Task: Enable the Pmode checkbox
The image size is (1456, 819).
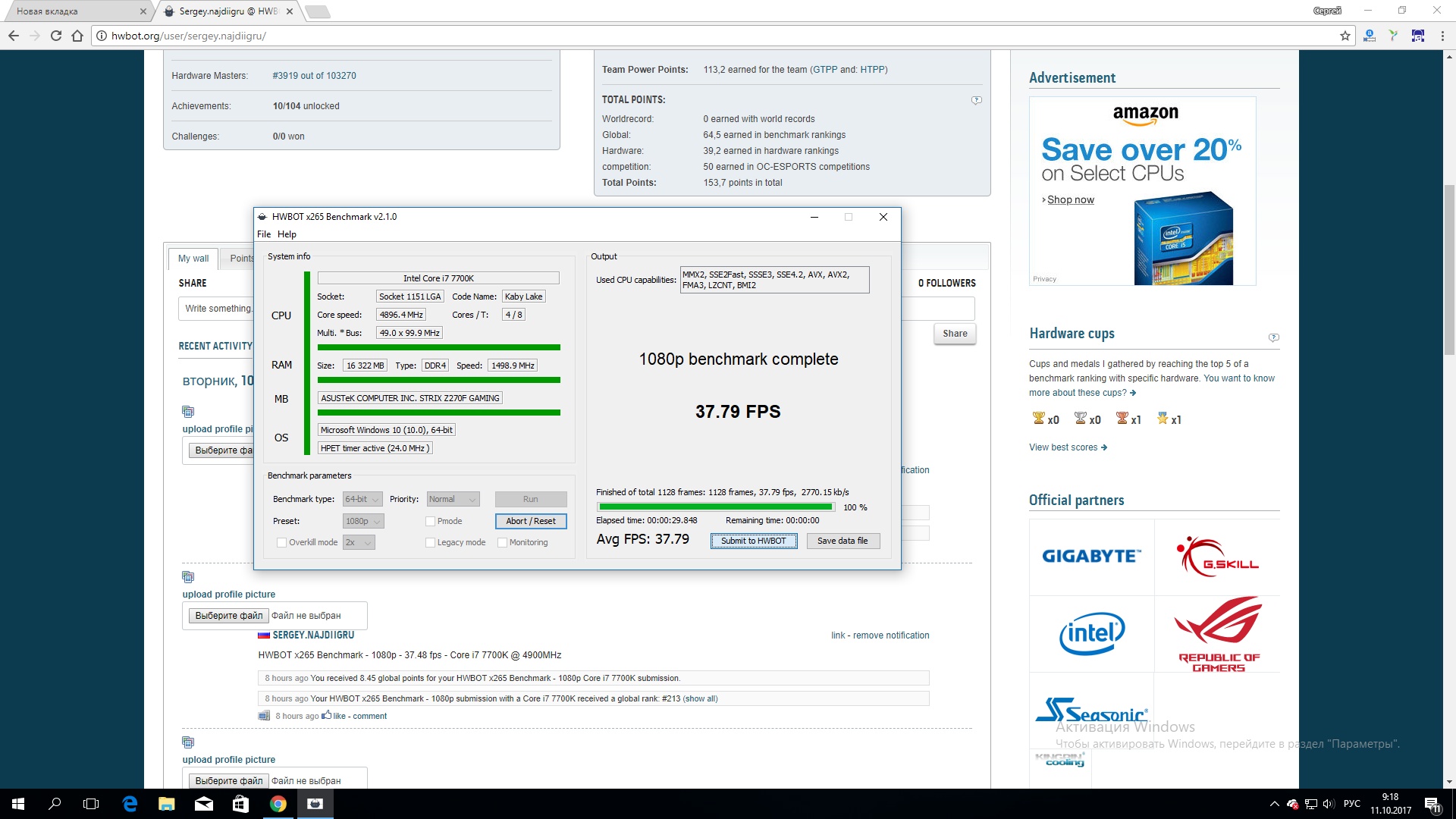Action: [430, 521]
